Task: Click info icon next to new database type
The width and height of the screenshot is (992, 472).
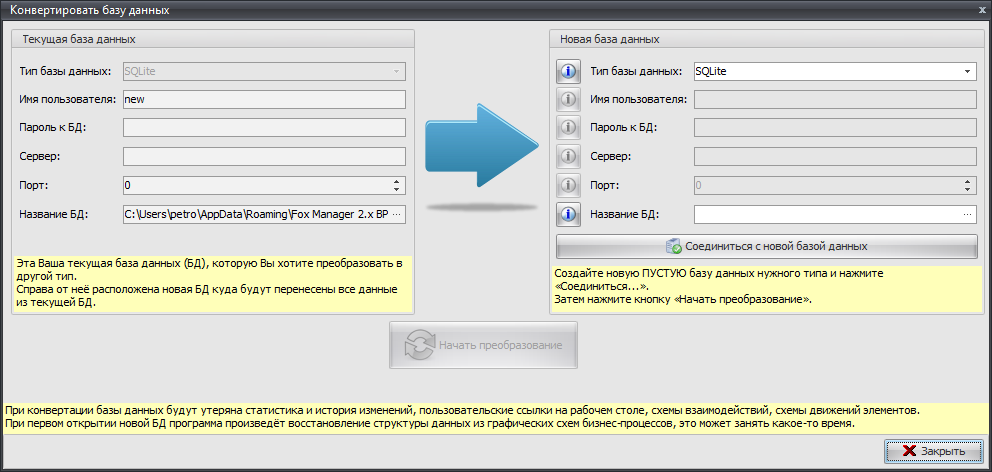Action: [x=568, y=71]
